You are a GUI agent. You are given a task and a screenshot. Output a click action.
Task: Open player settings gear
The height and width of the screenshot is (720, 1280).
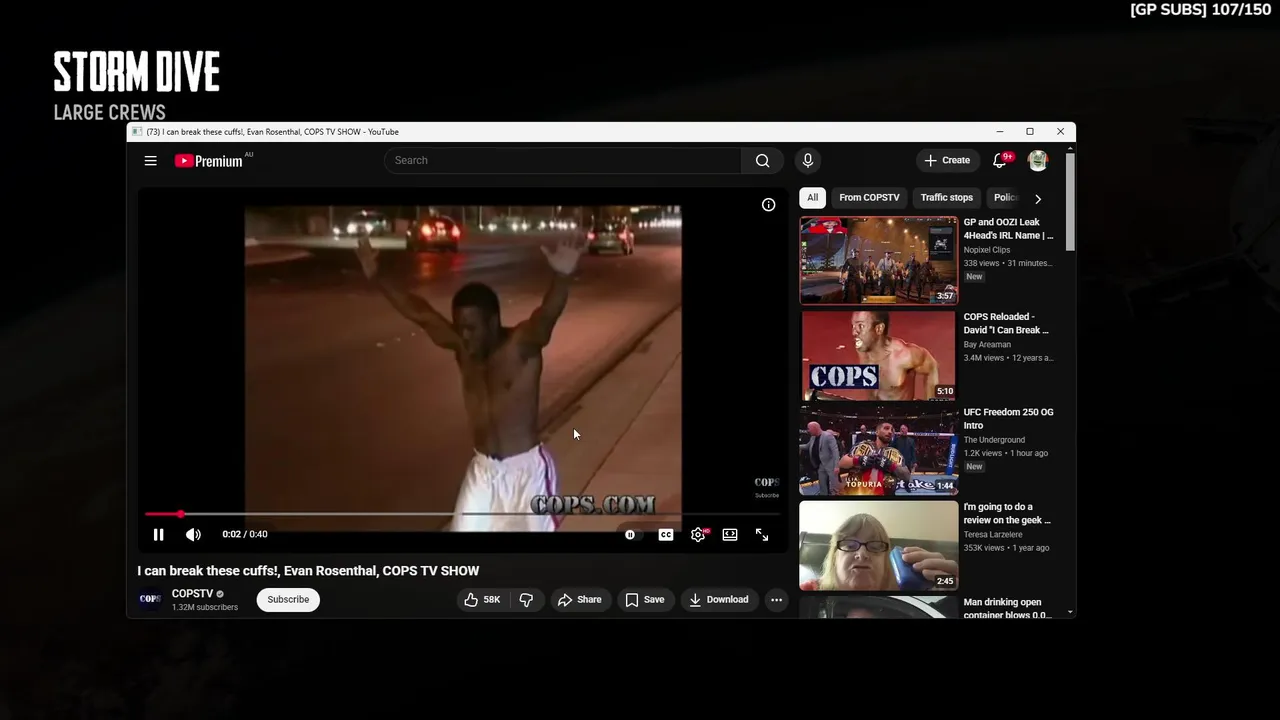tap(698, 535)
